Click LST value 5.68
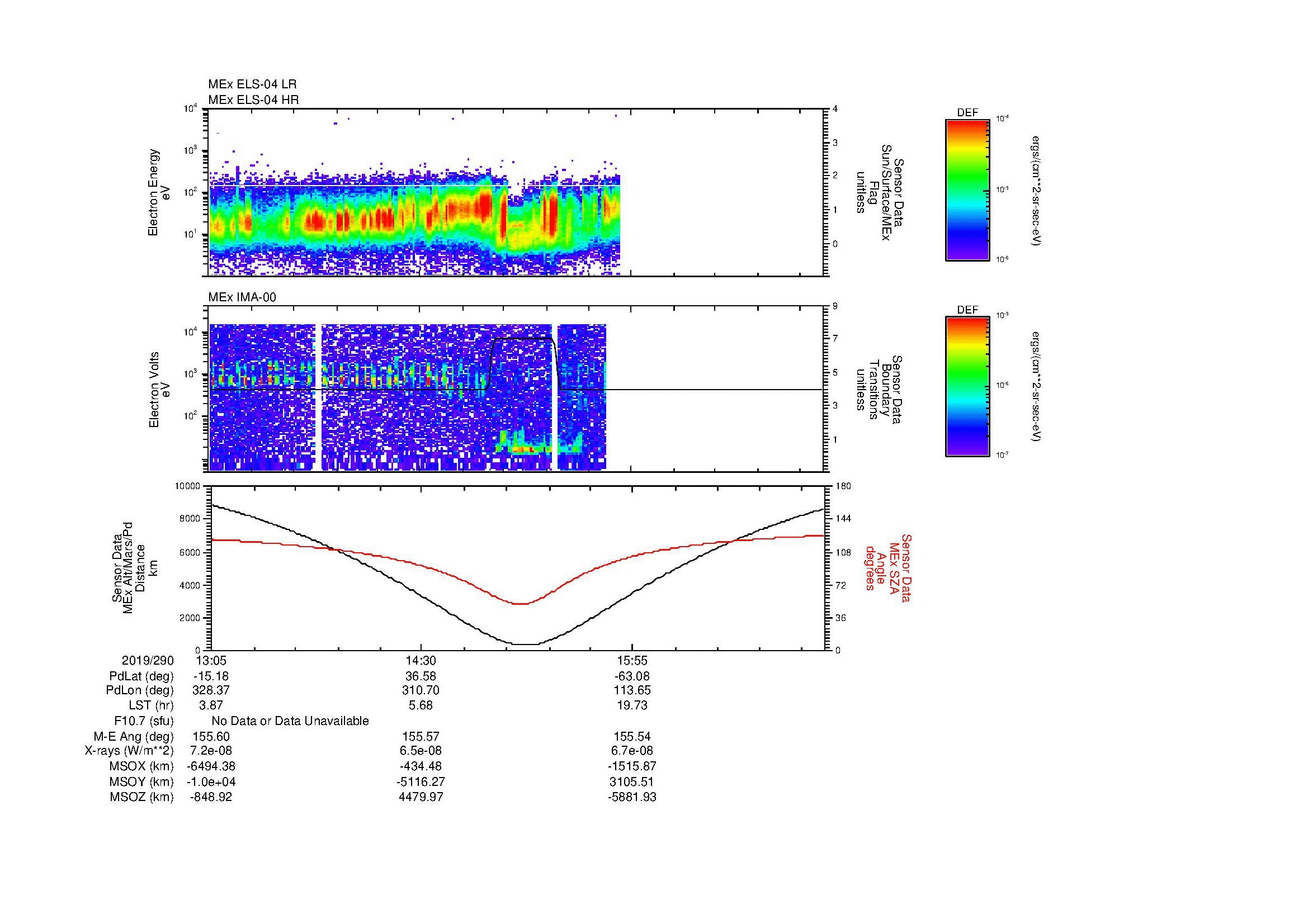Image resolution: width=1308 pixels, height=924 pixels. [x=421, y=706]
